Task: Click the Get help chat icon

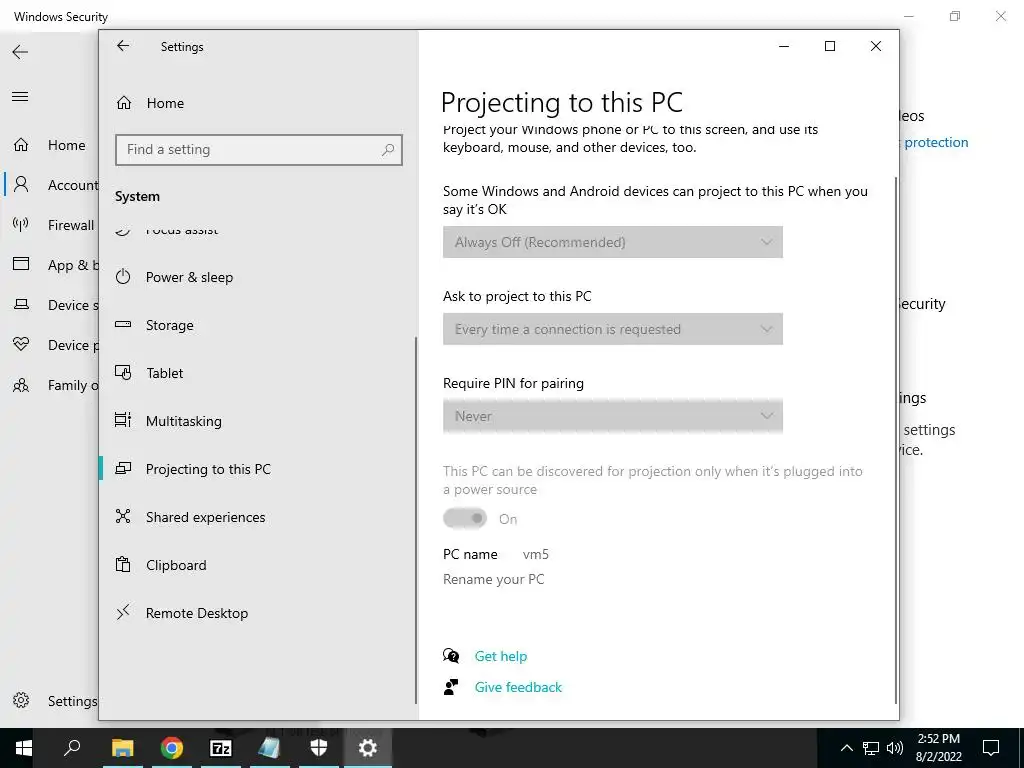Action: click(451, 656)
